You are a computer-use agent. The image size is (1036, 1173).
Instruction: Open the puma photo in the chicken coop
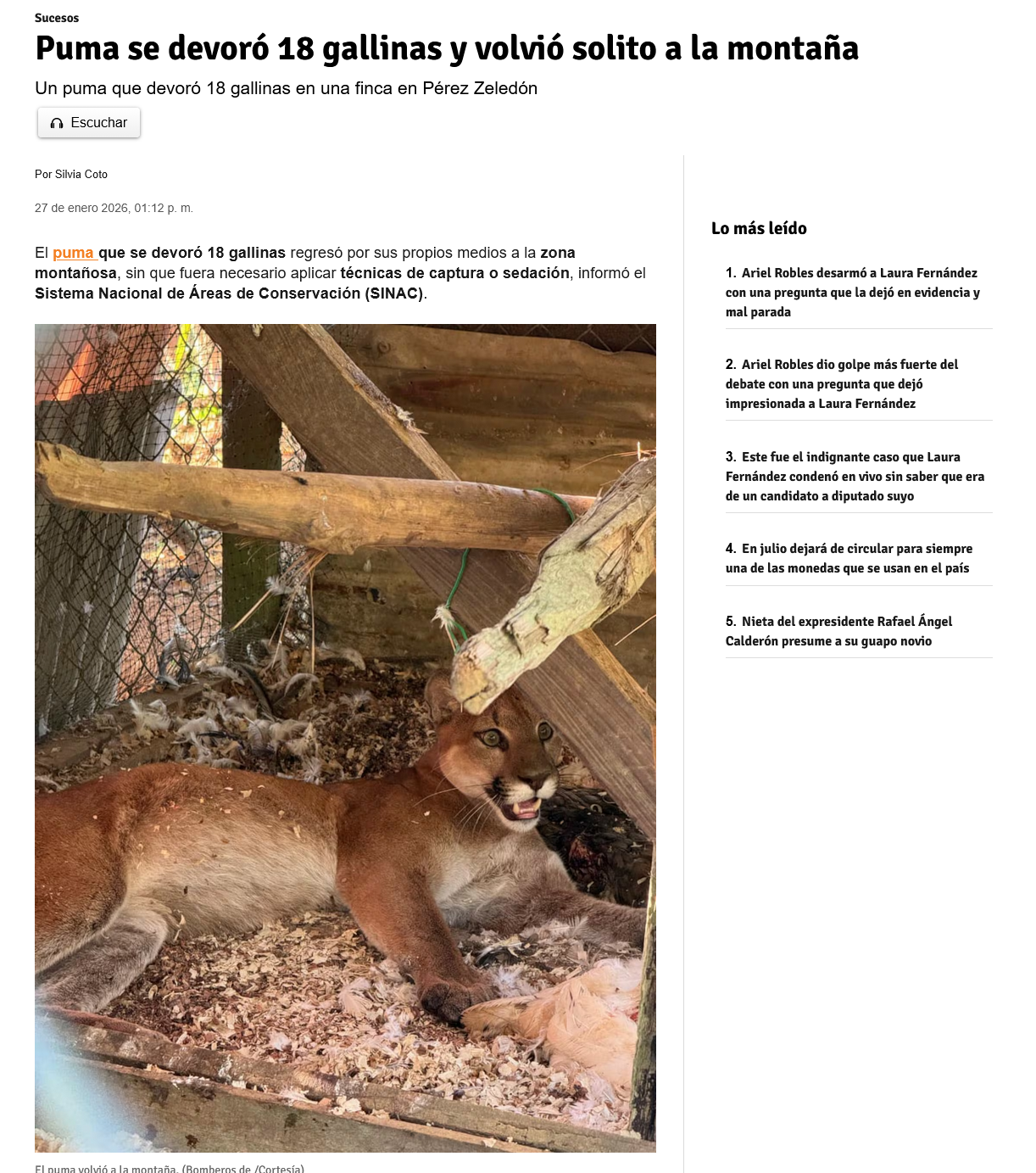(x=345, y=738)
